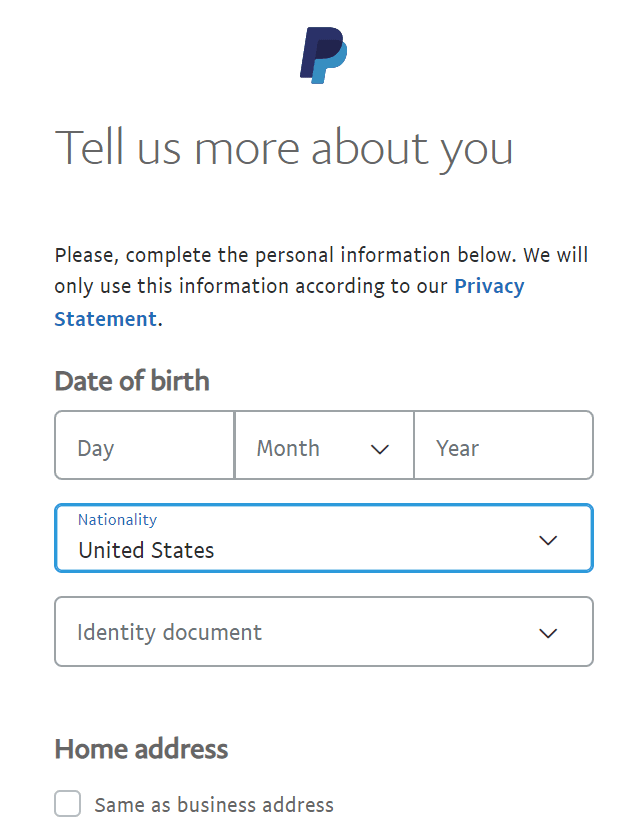Click the "Identity document" placeholder text
640x826 pixels.
[169, 632]
